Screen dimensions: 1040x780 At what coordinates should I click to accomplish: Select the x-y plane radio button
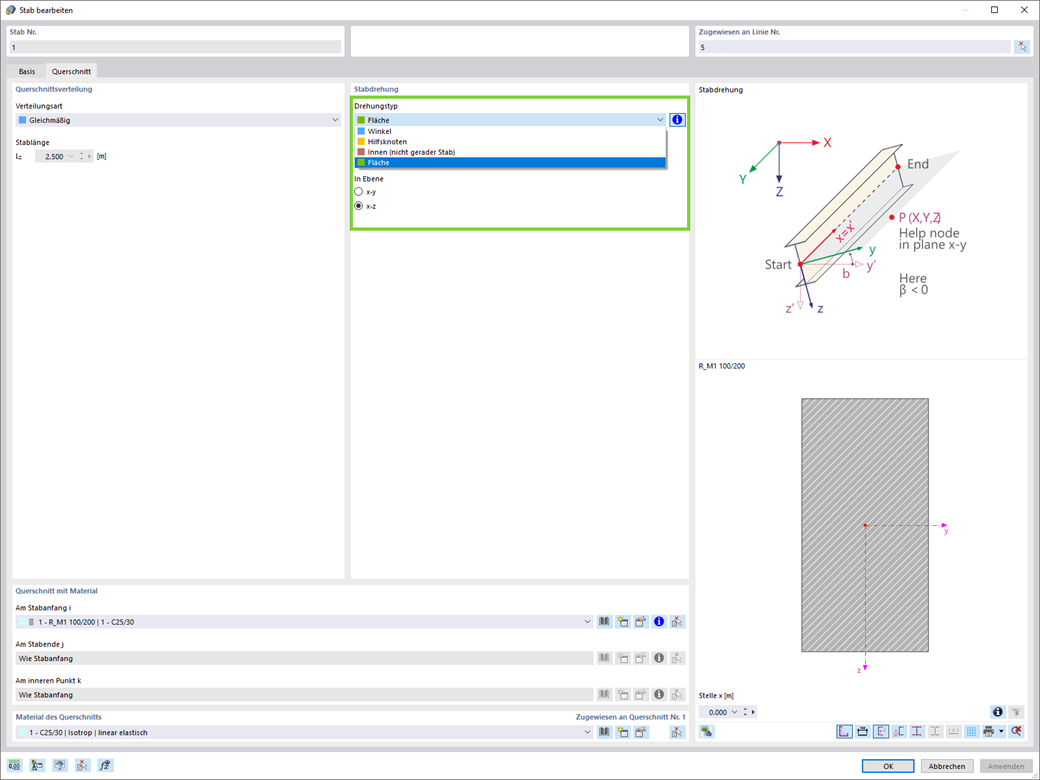[x=359, y=192]
